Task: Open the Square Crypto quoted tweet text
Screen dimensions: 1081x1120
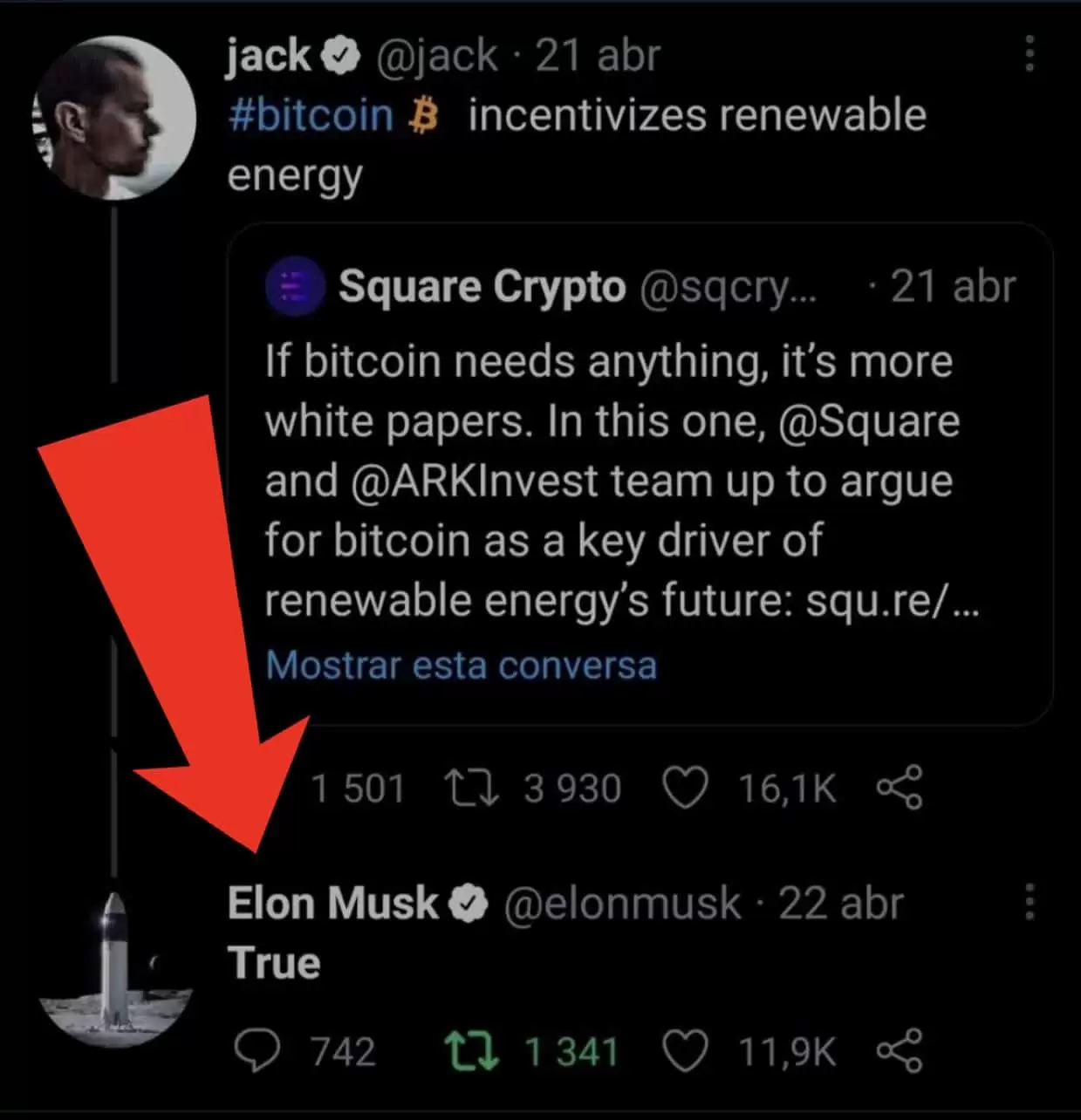Action: pos(611,481)
